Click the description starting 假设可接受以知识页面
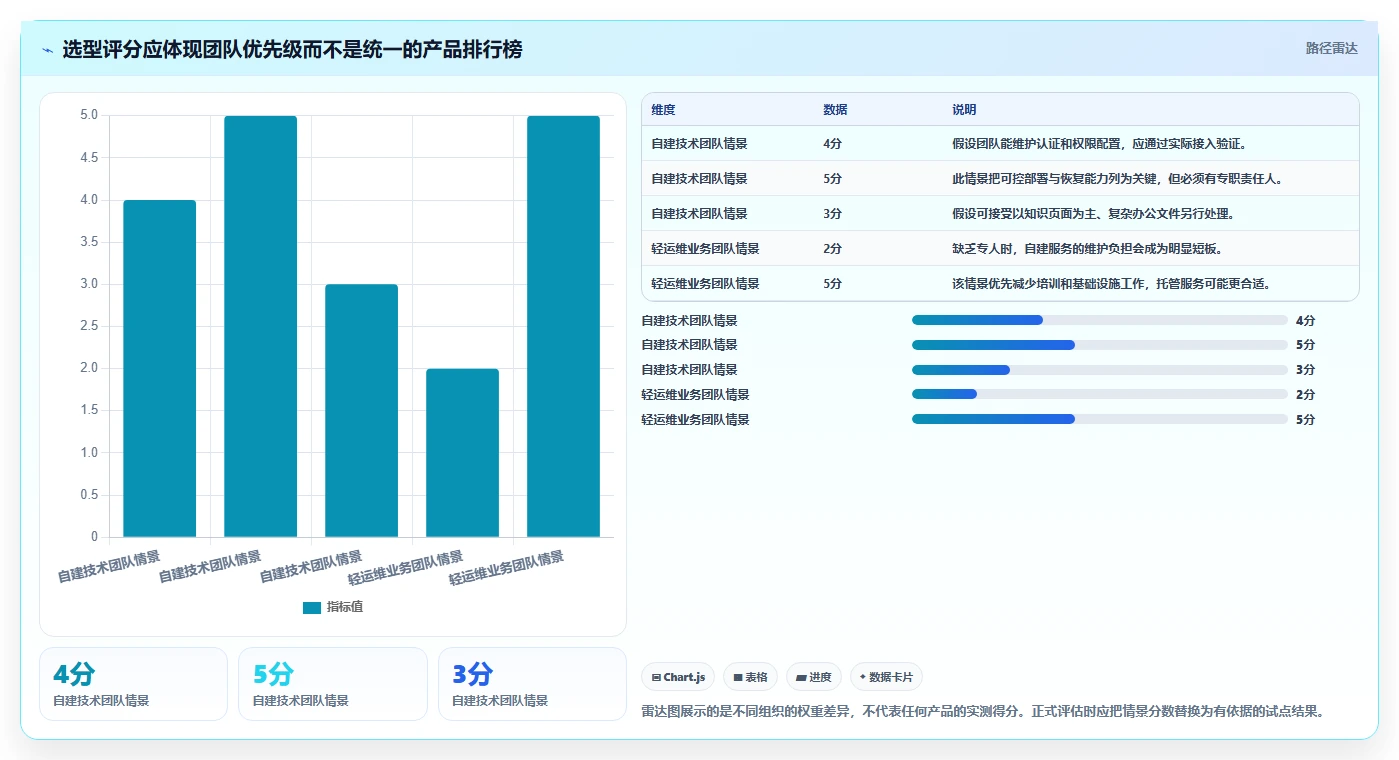1399x760 pixels. pos(1093,214)
